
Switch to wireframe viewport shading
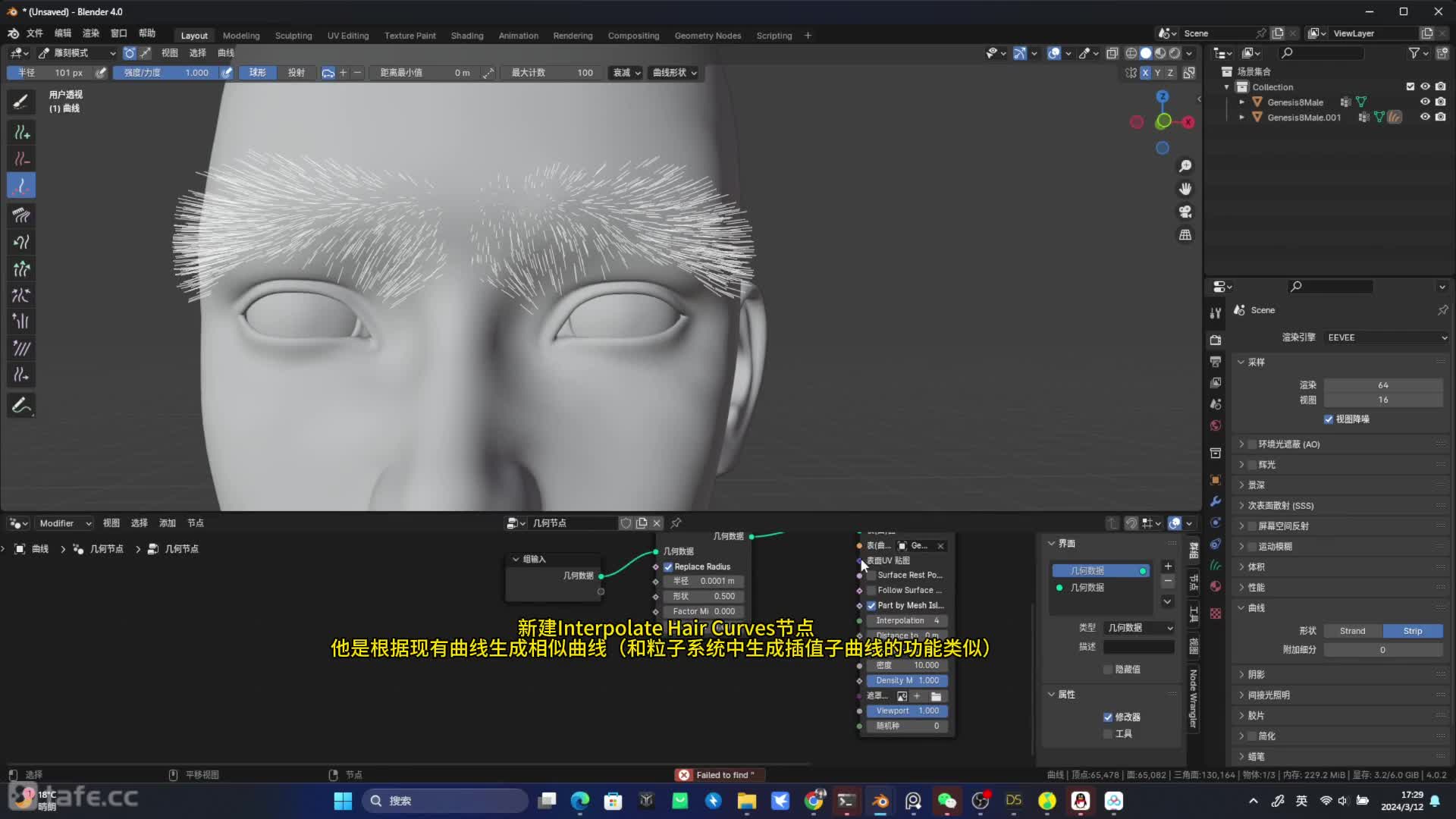coord(1131,53)
